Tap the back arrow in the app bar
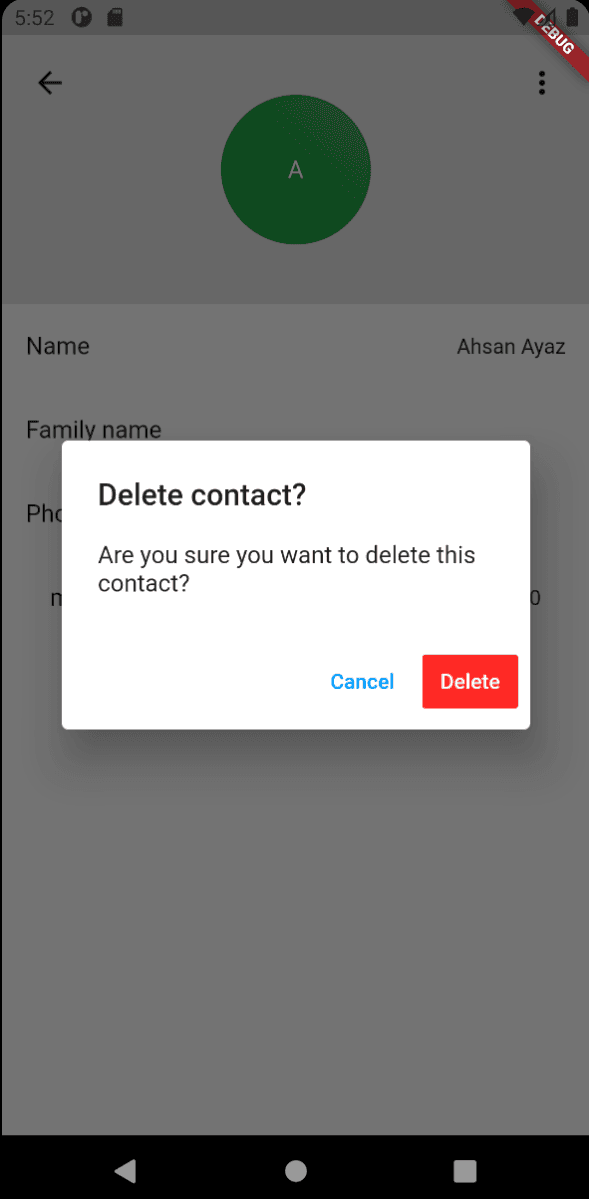589x1199 pixels. (50, 83)
